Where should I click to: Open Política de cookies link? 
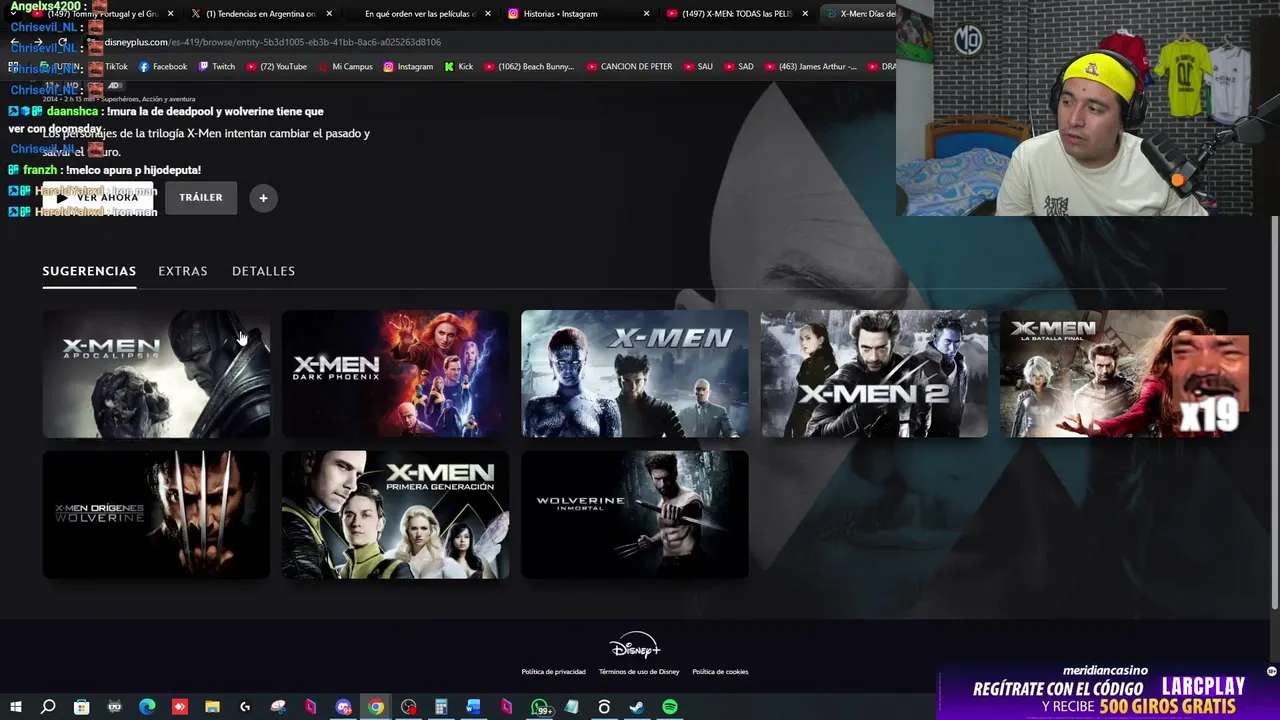pos(720,672)
